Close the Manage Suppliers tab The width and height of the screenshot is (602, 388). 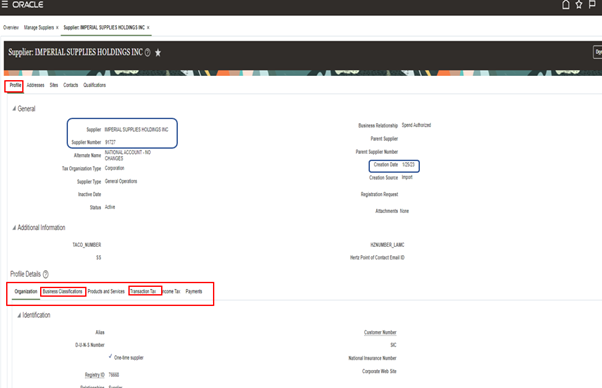tap(57, 28)
